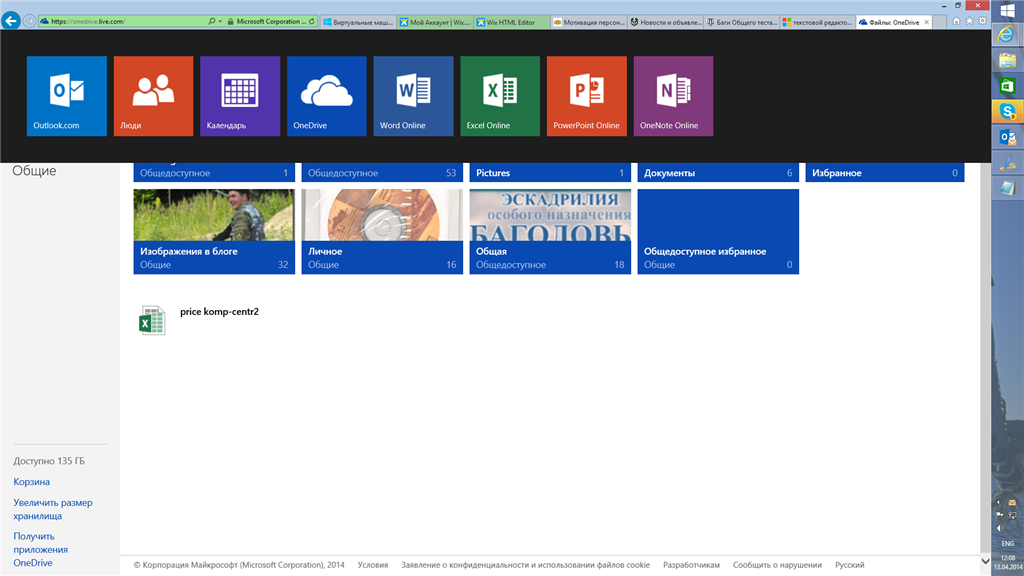Click Получить приложения OneDrive link
This screenshot has width=1024, height=576.
click(40, 549)
